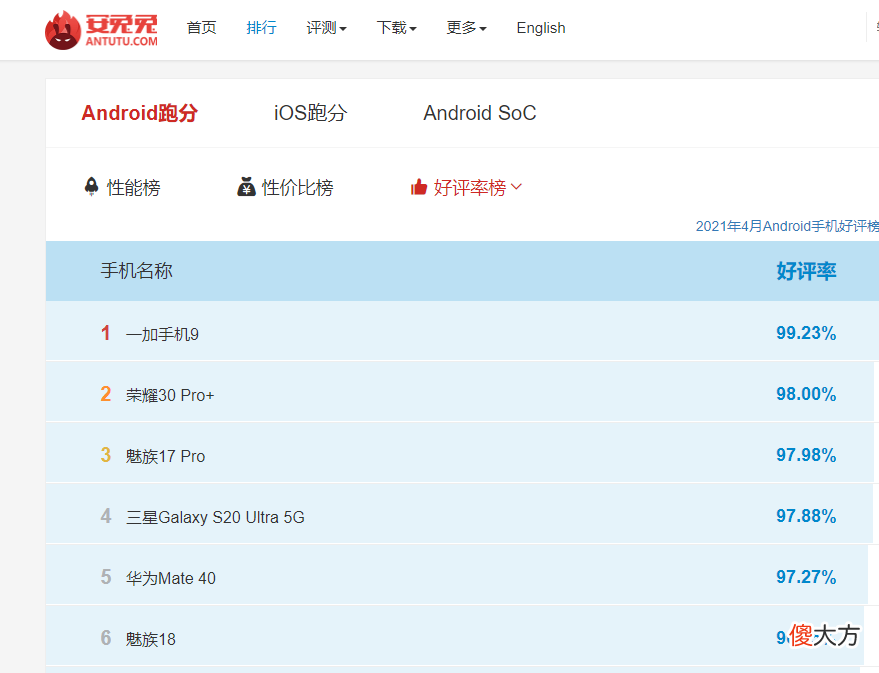Click the rocket icon beside 性能榜
879x673 pixels.
pyautogui.click(x=91, y=187)
